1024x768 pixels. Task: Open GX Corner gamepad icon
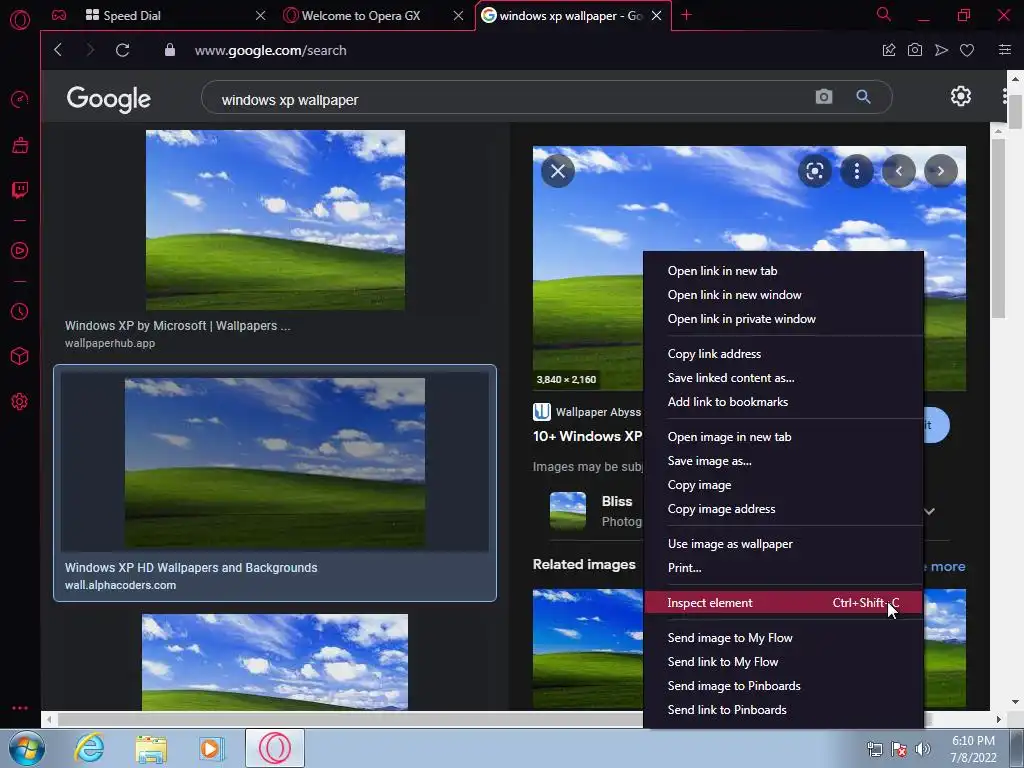pyautogui.click(x=59, y=15)
